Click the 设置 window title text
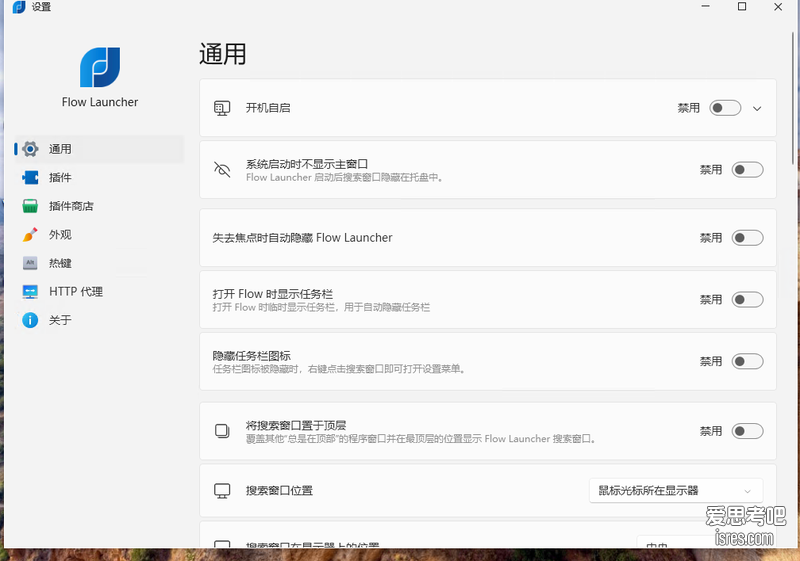 (41, 7)
